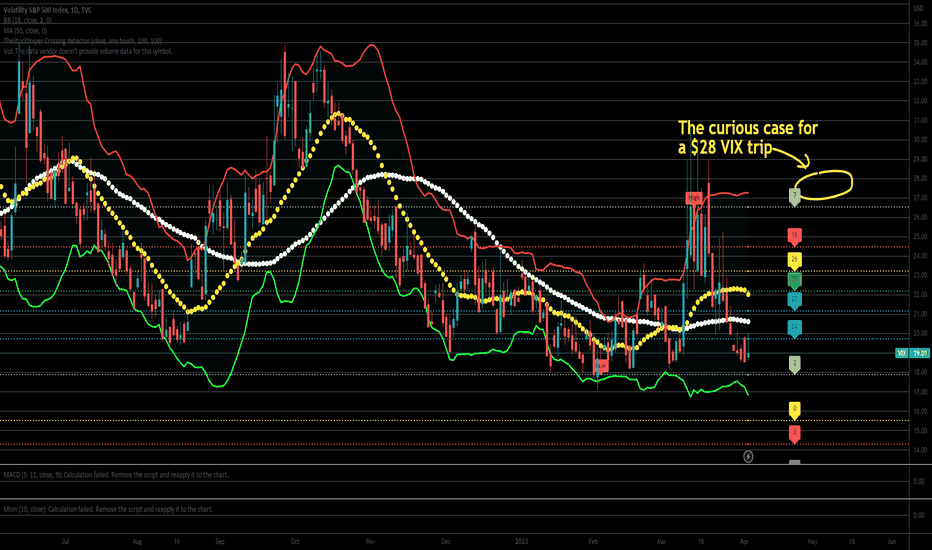Select the green crossing label marked 25
The width and height of the screenshot is (932, 550).
(x=794, y=280)
